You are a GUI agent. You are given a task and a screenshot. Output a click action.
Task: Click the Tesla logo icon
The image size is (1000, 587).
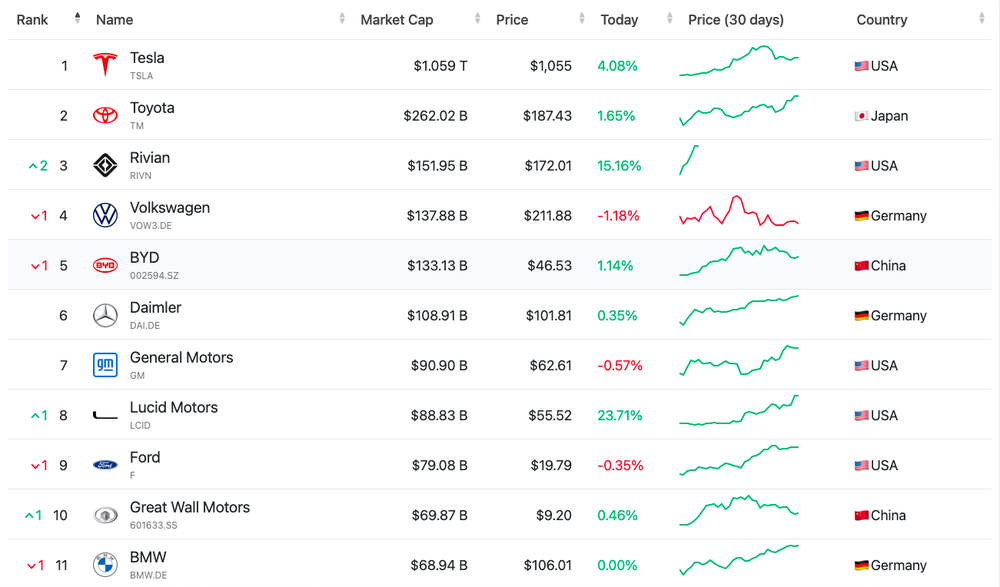coord(105,65)
